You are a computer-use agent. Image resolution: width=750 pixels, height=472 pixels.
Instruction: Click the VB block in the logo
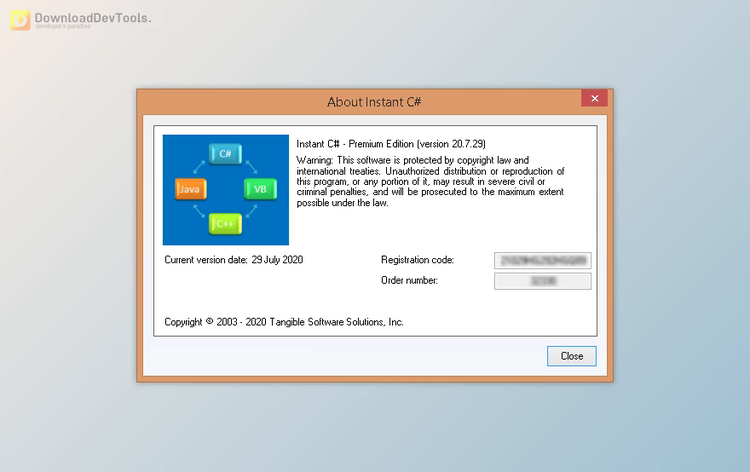click(x=260, y=189)
